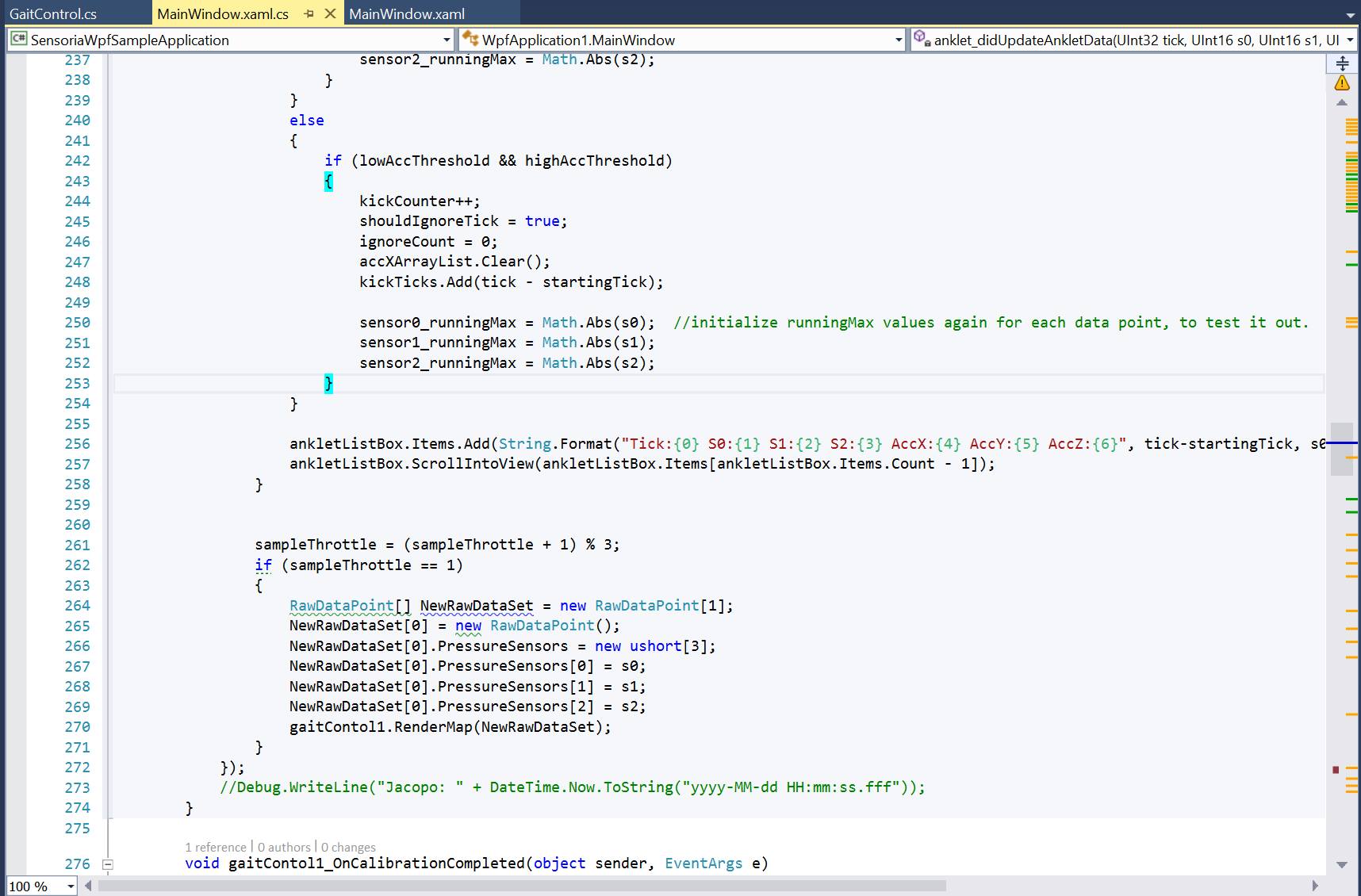
Task: Click 'ankletListBox.ScrollIntoView' on line 257
Action: [412, 464]
